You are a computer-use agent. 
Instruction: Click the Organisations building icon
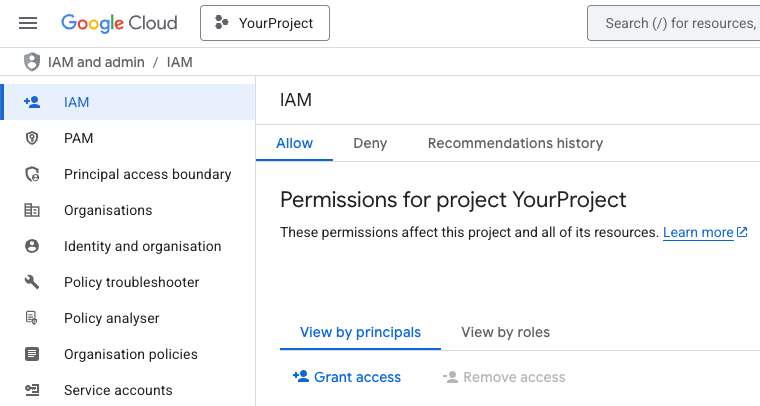coord(32,210)
